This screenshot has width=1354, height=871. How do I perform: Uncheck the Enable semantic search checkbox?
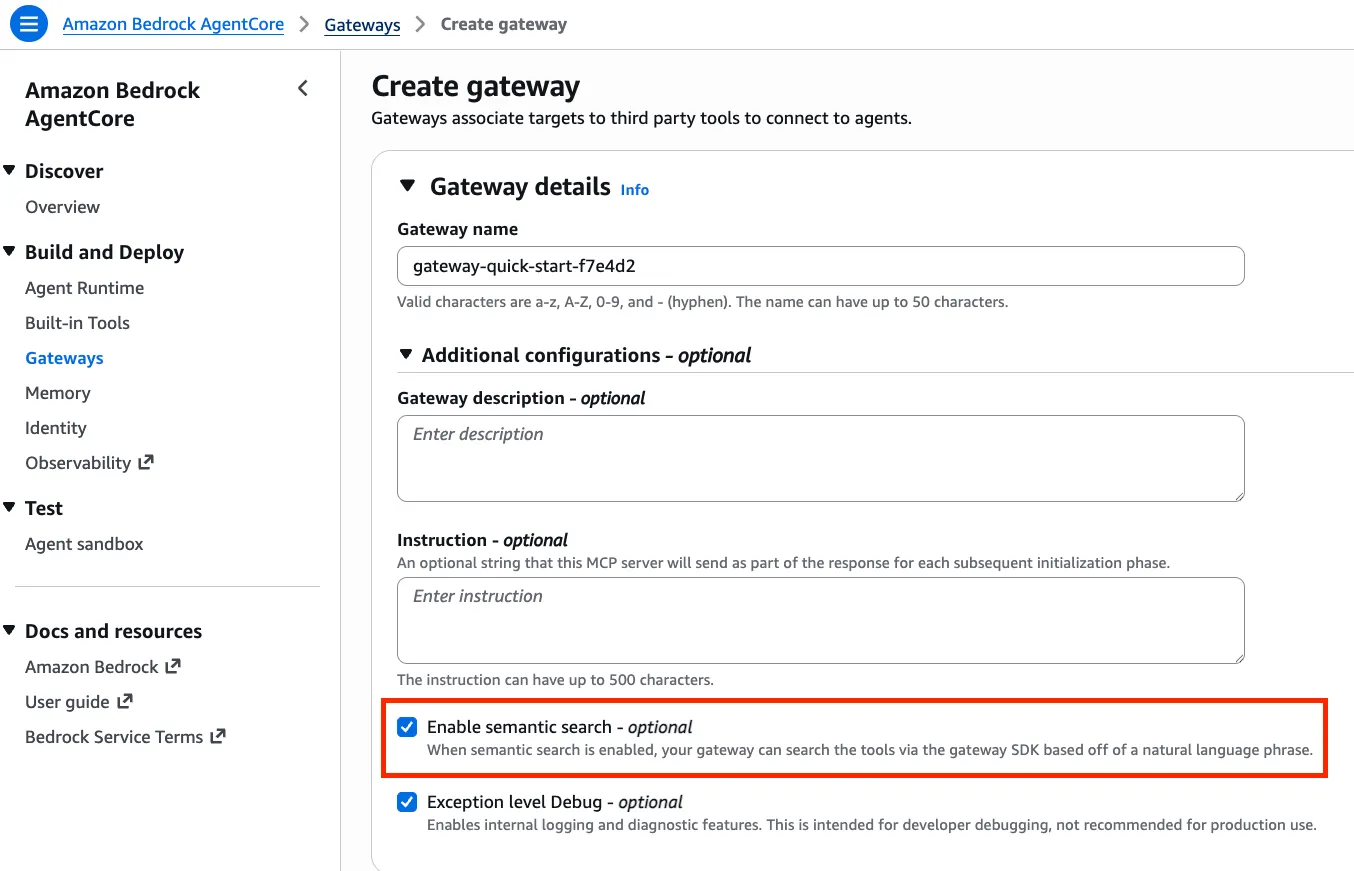[407, 727]
